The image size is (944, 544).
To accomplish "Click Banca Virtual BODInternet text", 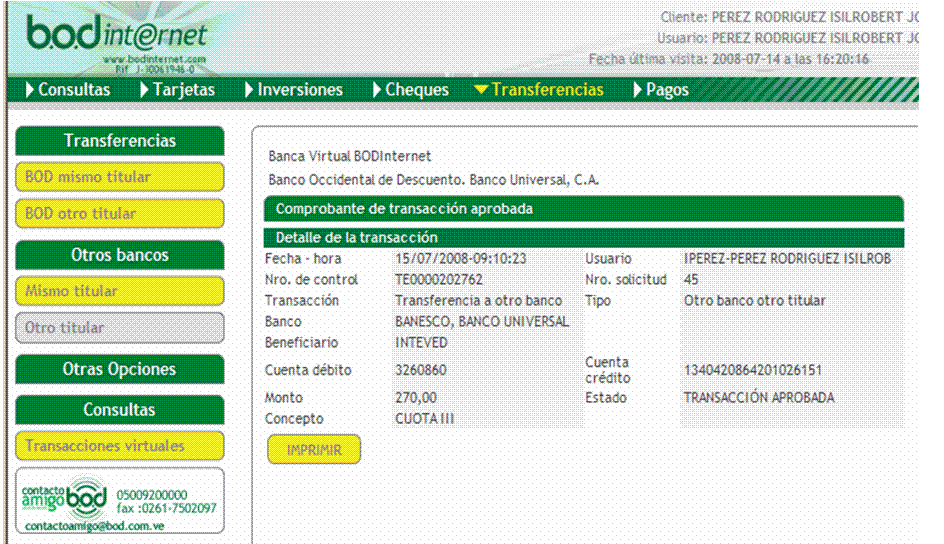I will pyautogui.click(x=350, y=156).
